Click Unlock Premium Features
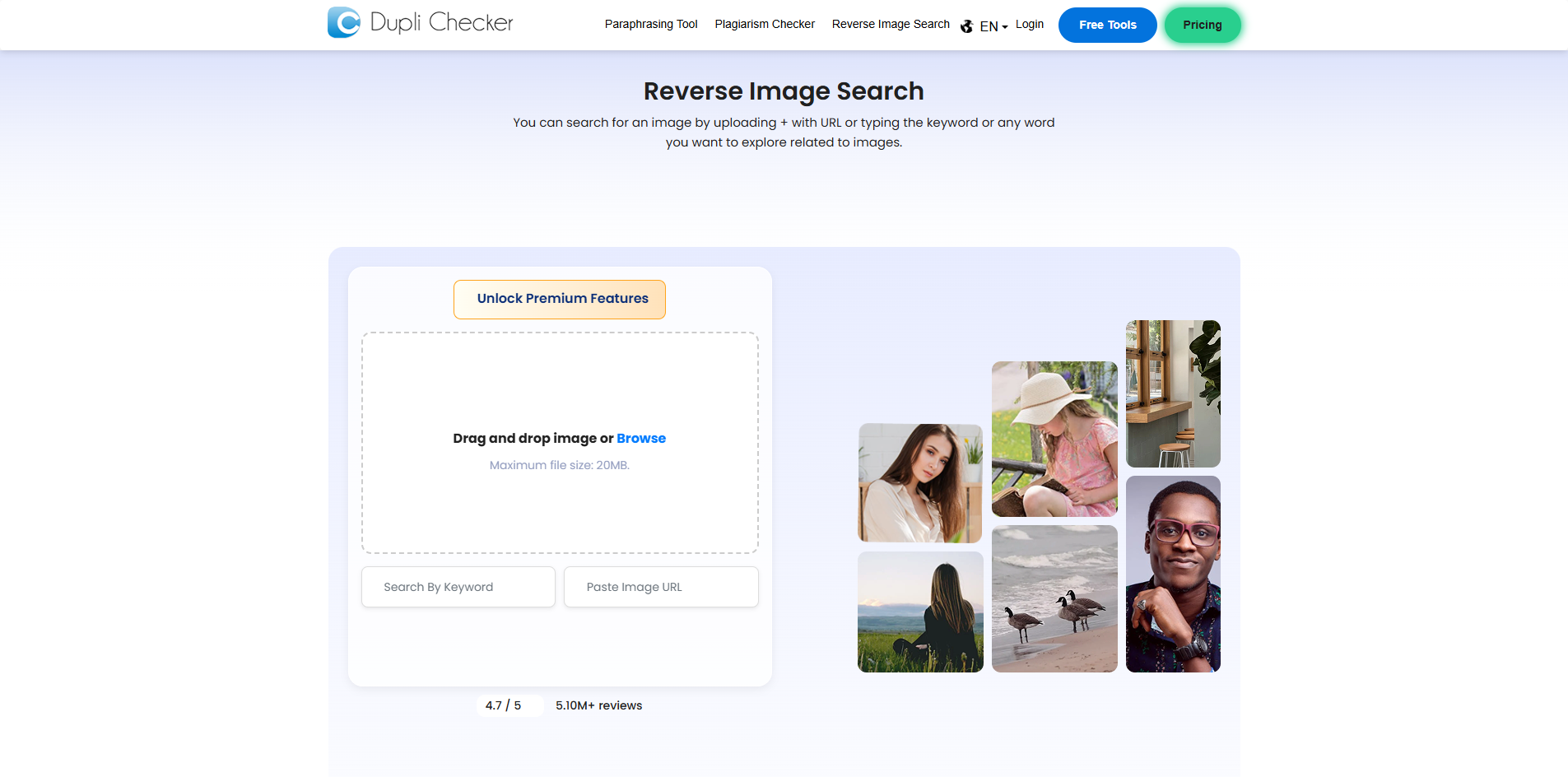 click(559, 298)
